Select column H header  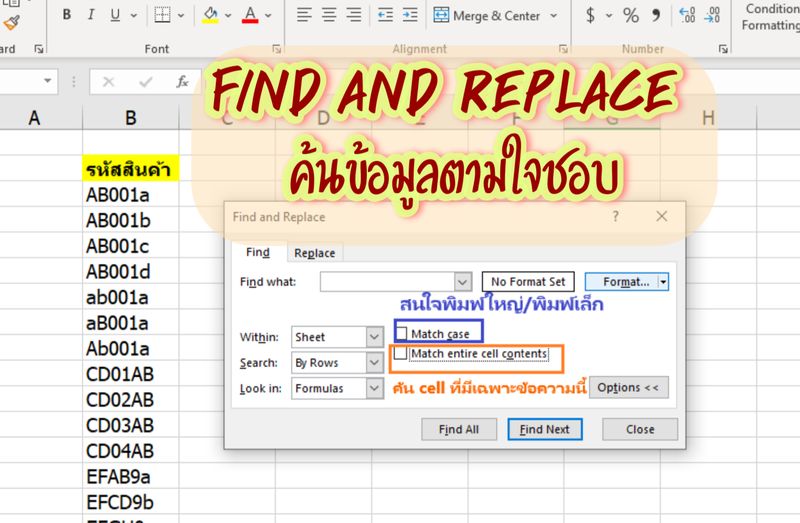tap(708, 118)
